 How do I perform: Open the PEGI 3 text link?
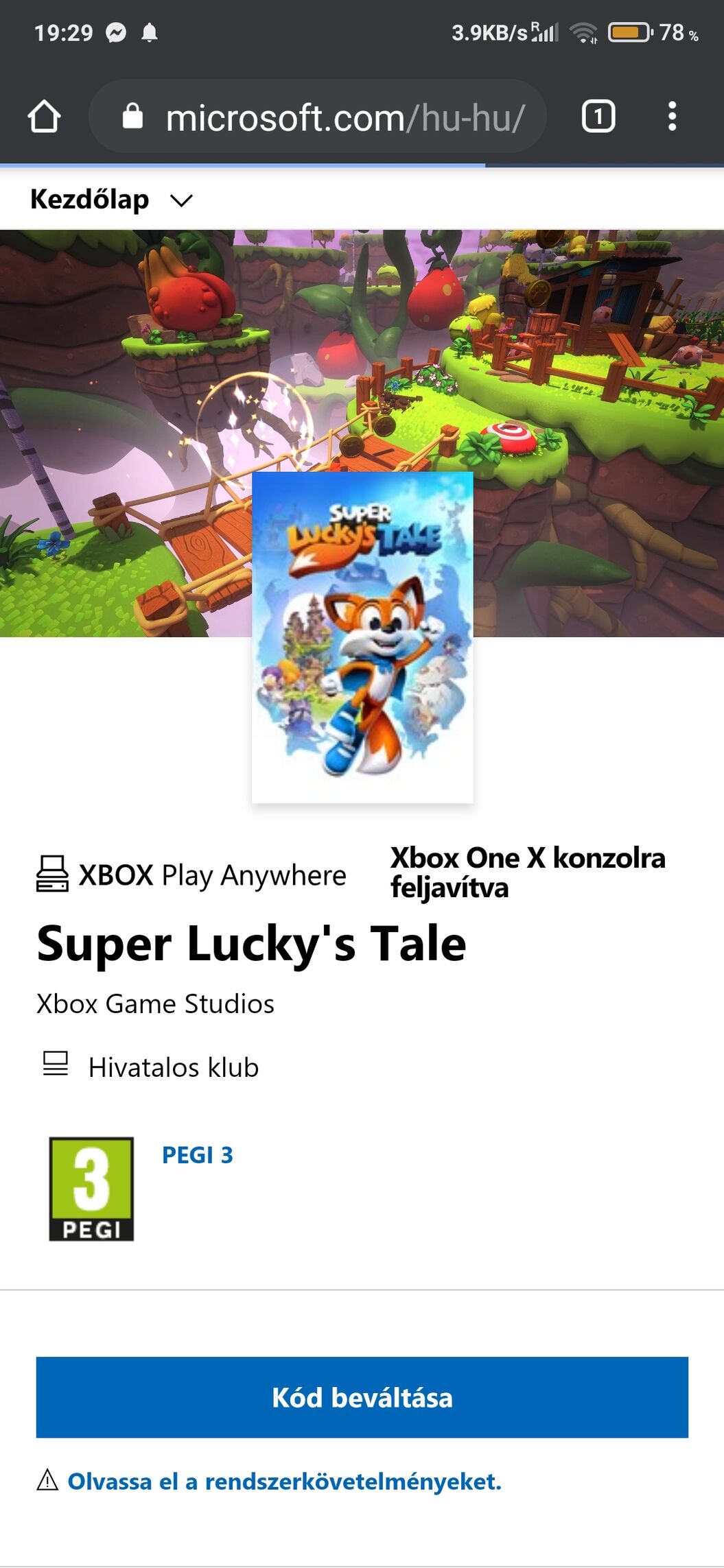(x=198, y=1155)
